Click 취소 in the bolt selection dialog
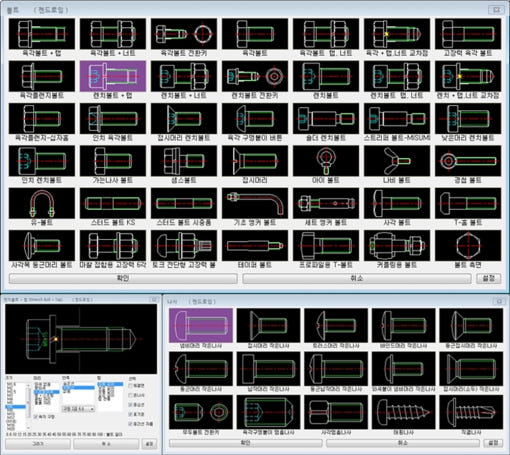 click(x=357, y=278)
